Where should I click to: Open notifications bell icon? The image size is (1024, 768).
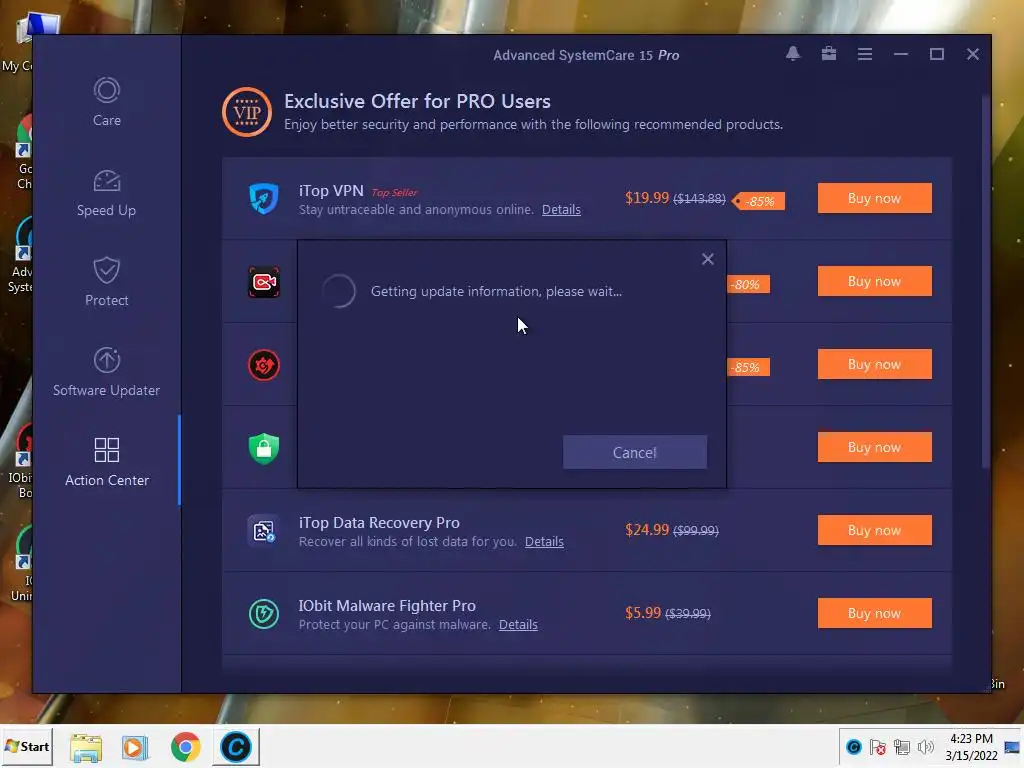point(793,54)
